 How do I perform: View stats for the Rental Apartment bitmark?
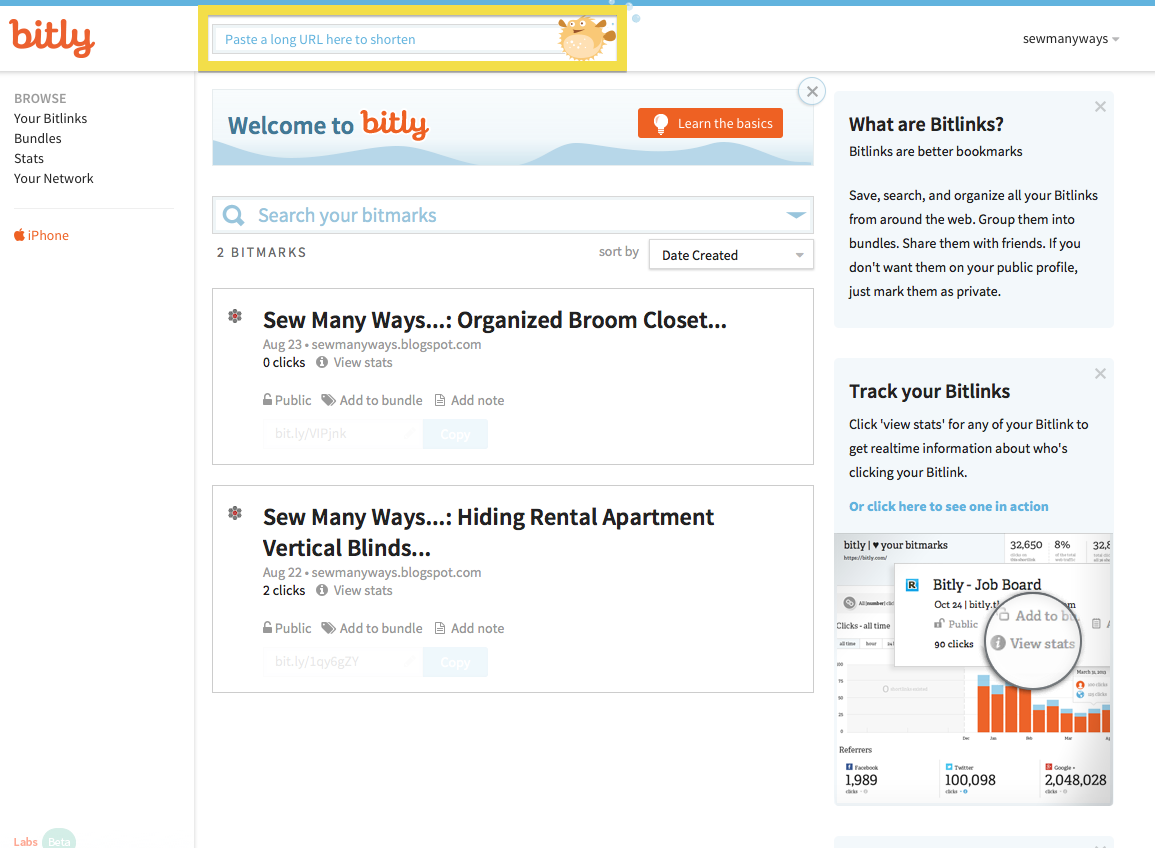[354, 590]
